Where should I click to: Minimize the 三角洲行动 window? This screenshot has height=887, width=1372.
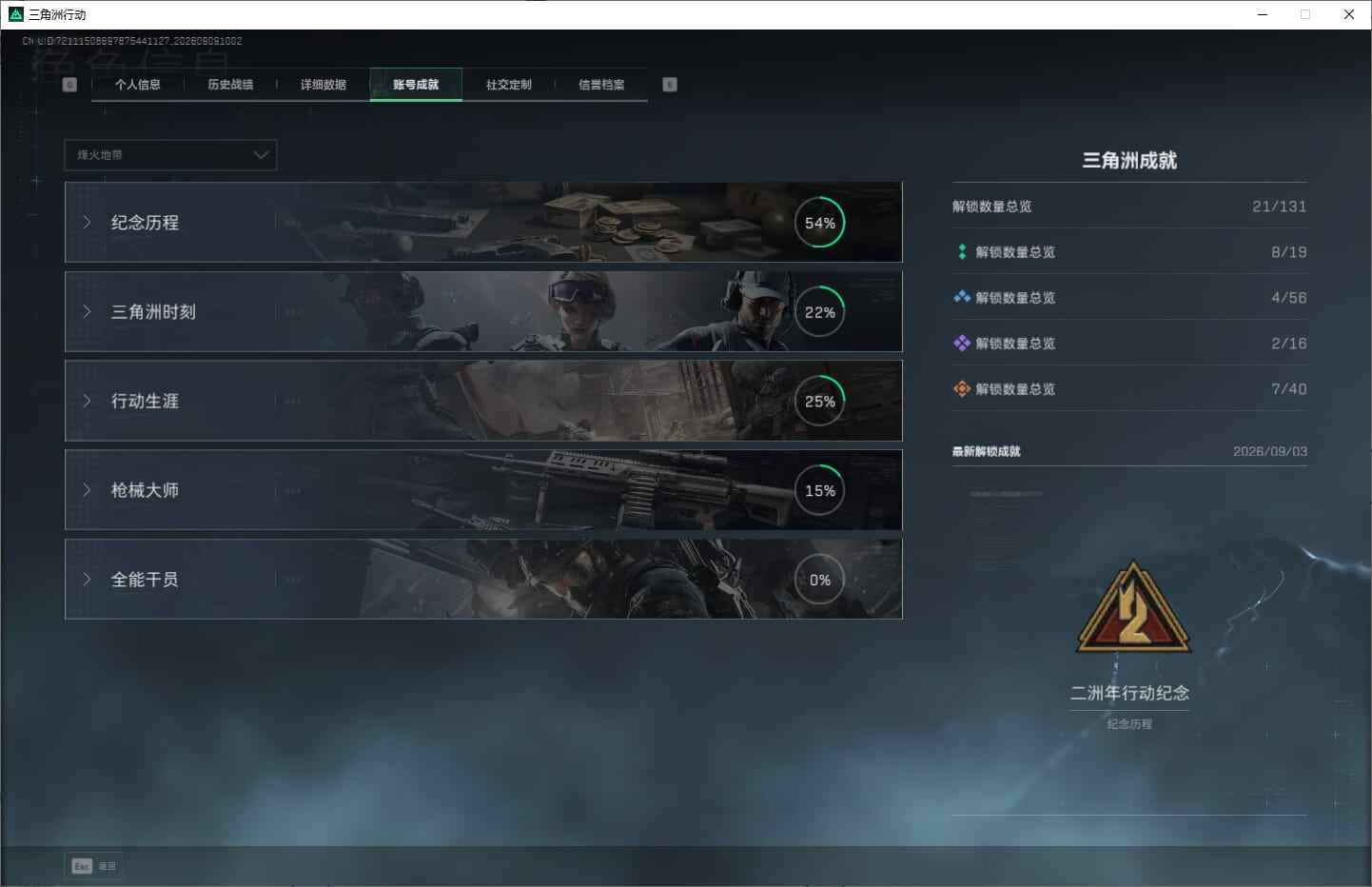1263,14
